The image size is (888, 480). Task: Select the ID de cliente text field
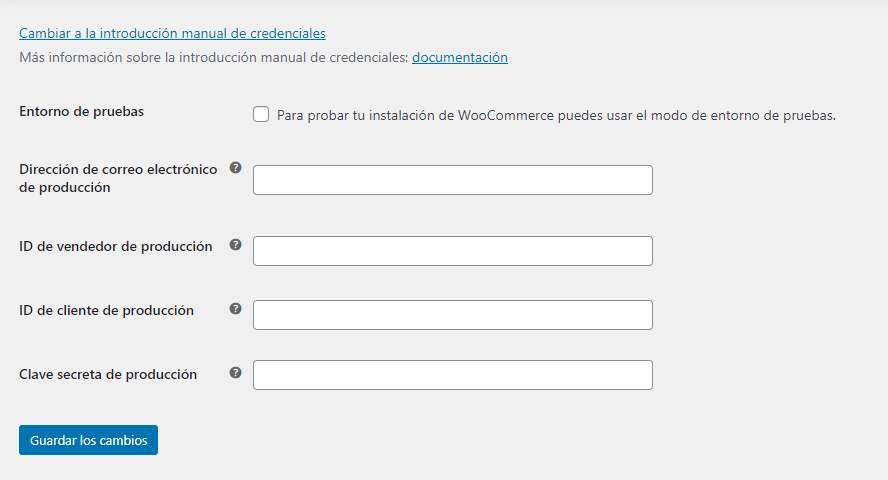tap(452, 315)
